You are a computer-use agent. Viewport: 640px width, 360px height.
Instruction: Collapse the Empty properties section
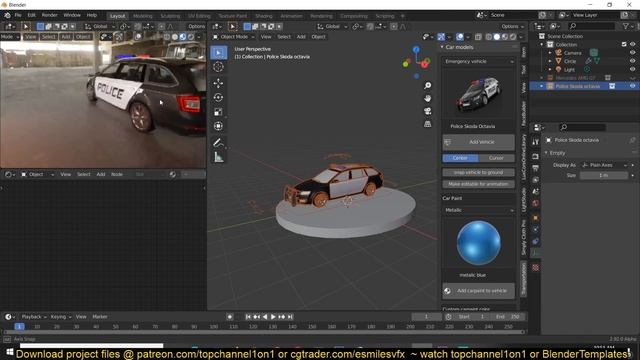pos(547,153)
